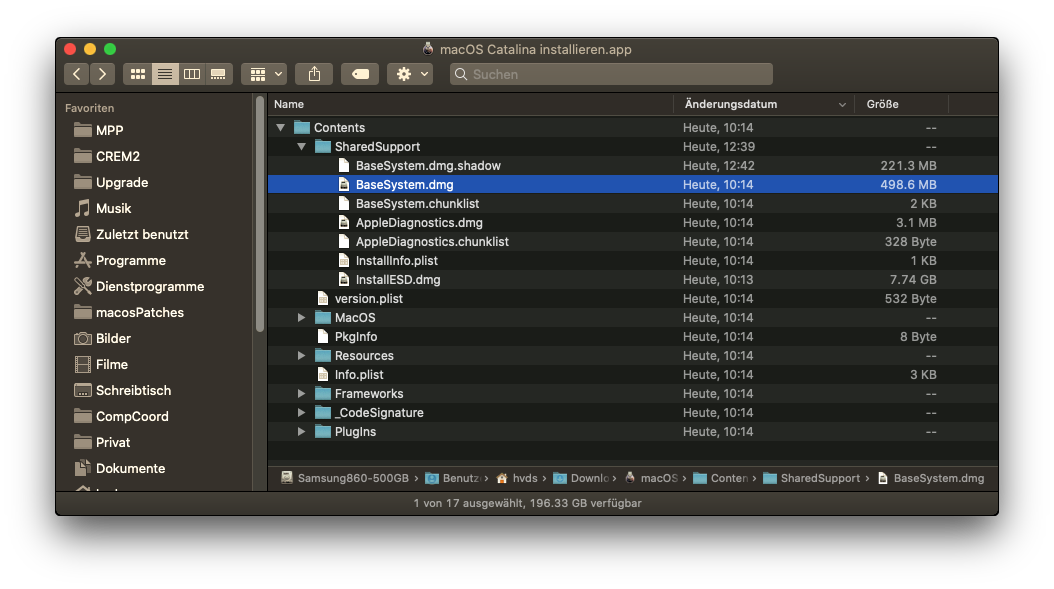
Task: Open Programme in sidebar
Action: coord(120,260)
